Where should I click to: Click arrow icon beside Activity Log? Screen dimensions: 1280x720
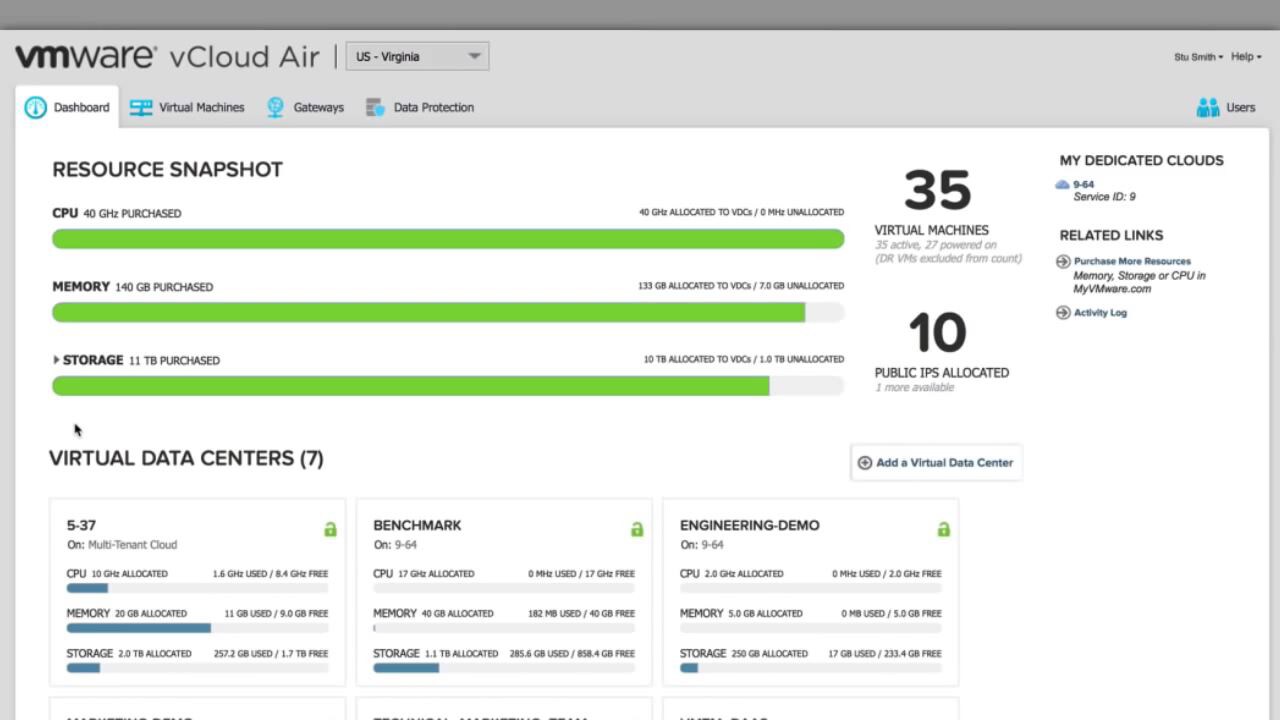tap(1063, 312)
